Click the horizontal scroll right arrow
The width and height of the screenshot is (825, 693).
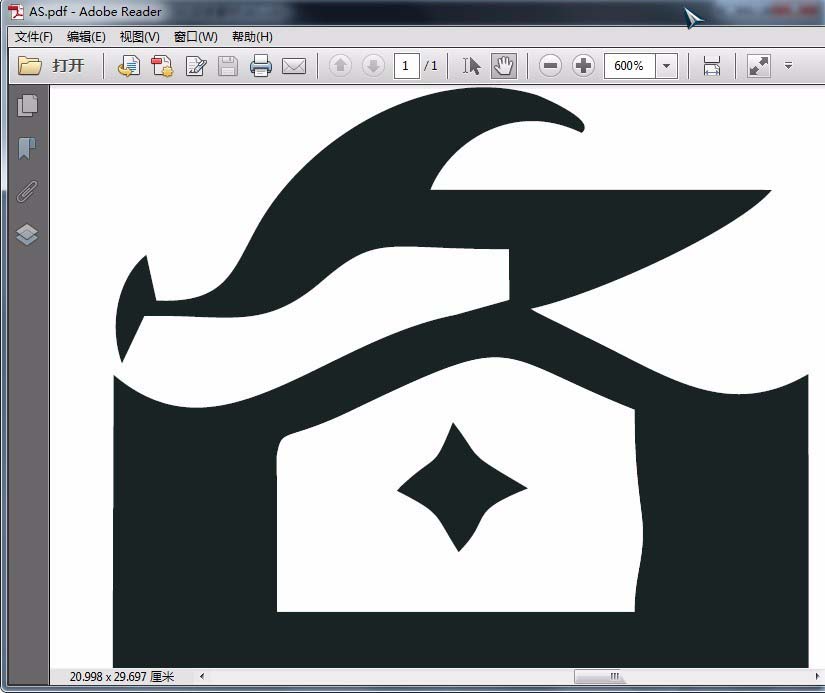point(817,676)
